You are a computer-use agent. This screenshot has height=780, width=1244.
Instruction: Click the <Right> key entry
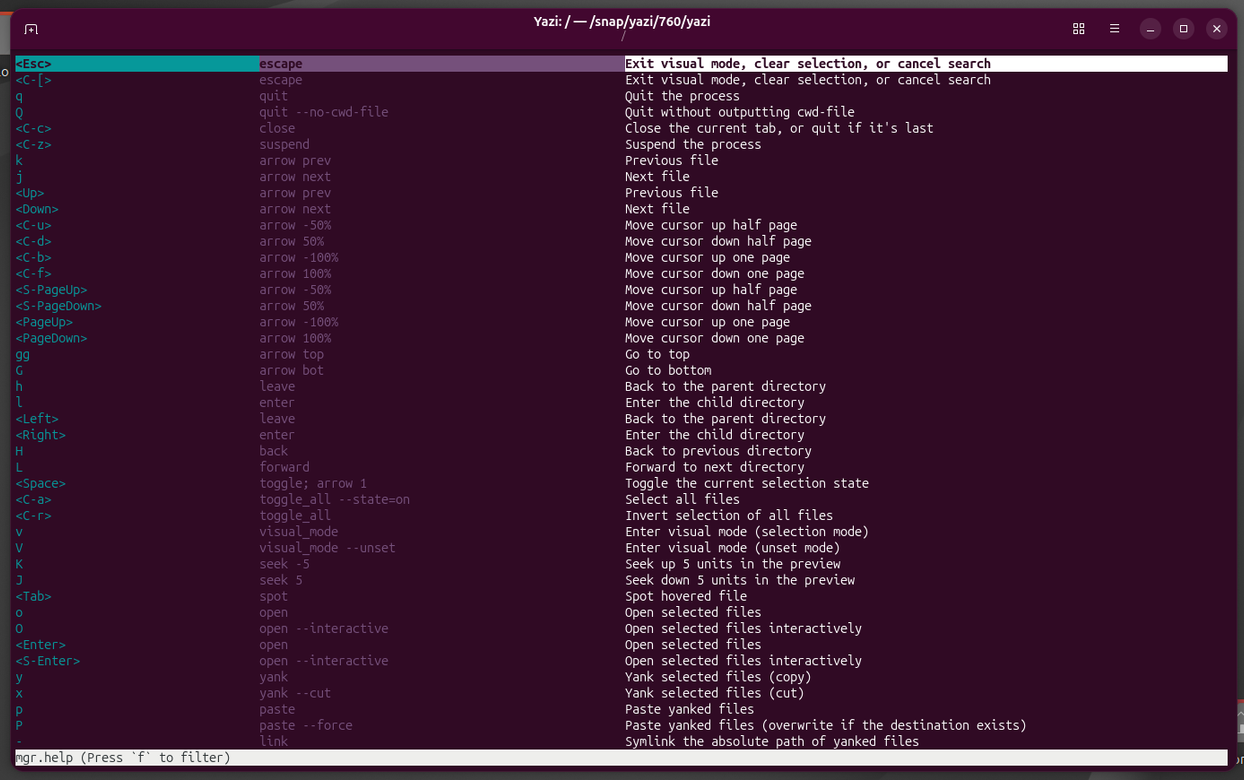pos(41,435)
